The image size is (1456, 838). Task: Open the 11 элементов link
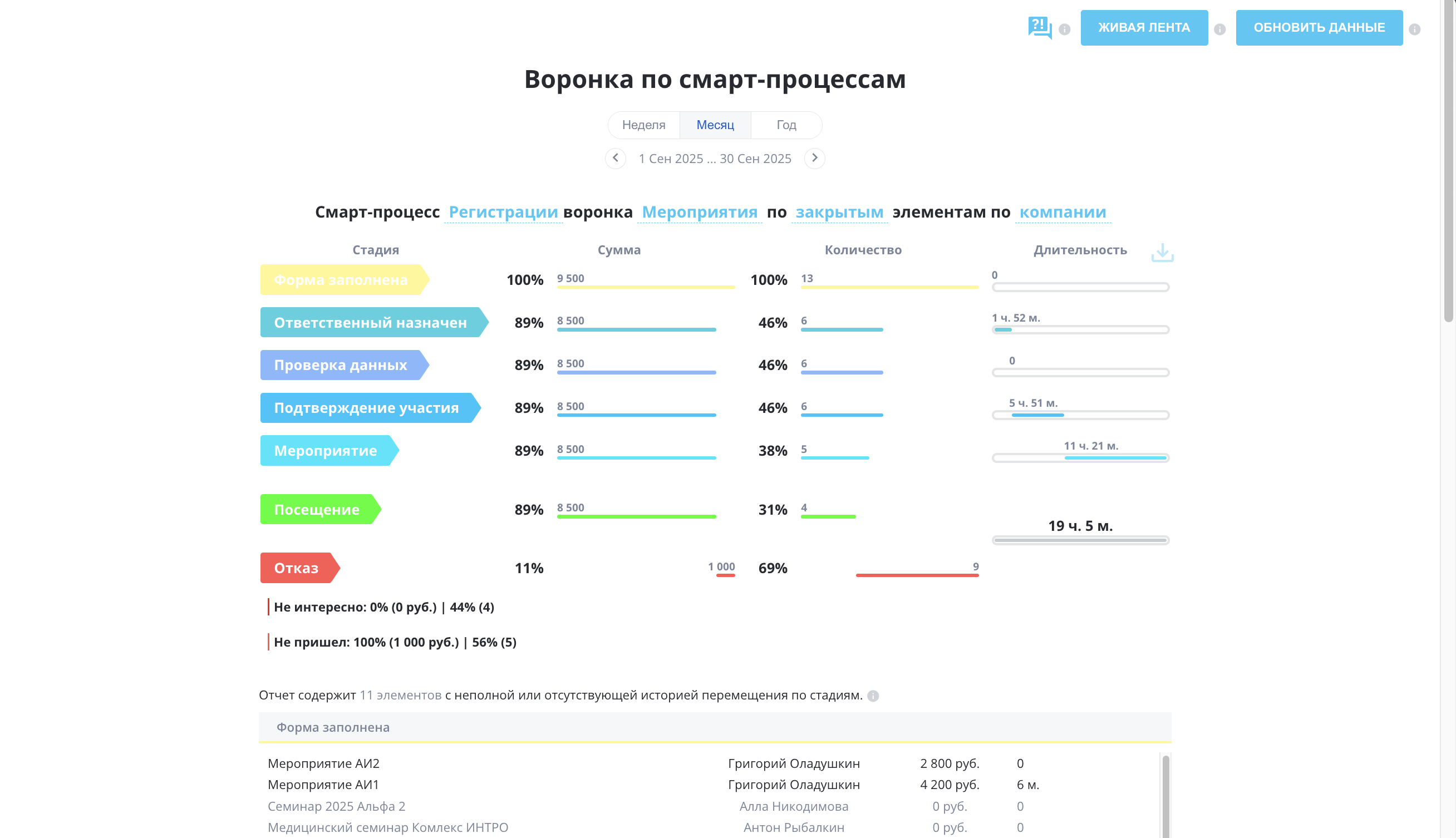pyautogui.click(x=400, y=695)
